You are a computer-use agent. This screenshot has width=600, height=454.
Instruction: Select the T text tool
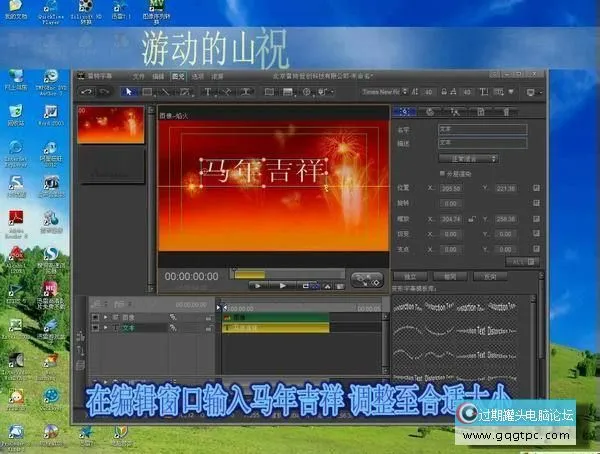[x=207, y=92]
